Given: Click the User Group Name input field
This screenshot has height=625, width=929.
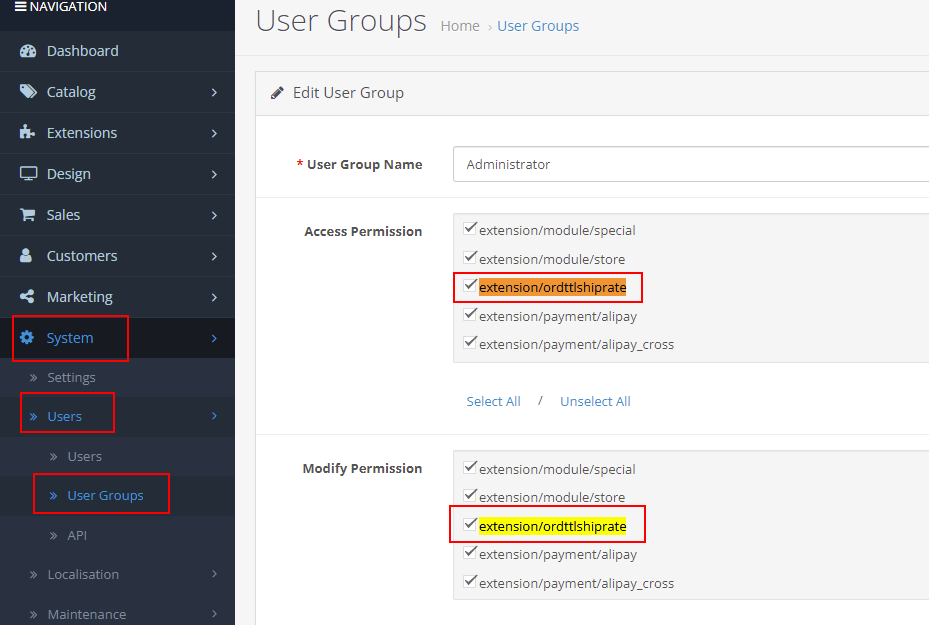Looking at the screenshot, I should pos(690,164).
